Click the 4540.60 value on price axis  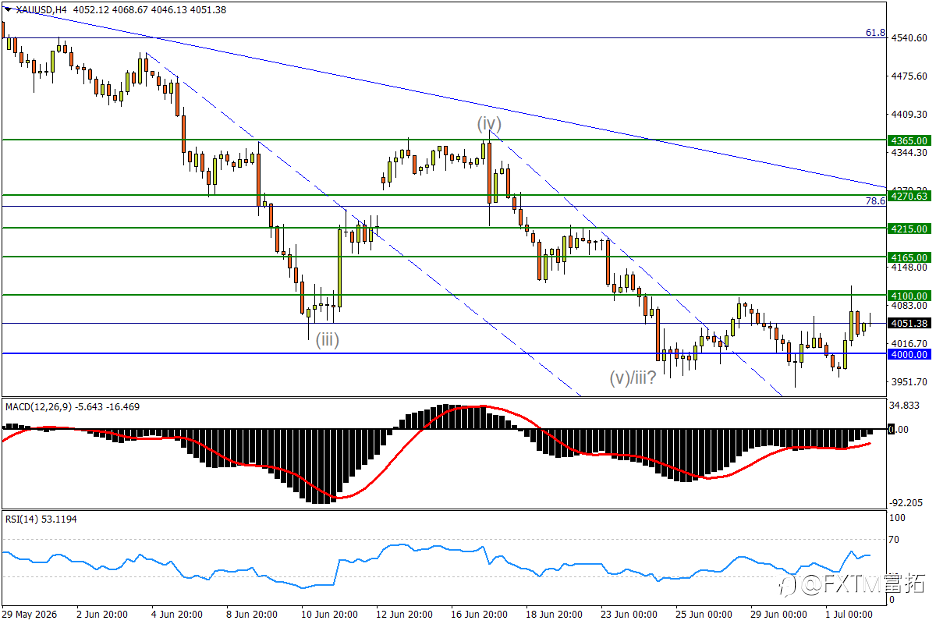pyautogui.click(x=909, y=38)
